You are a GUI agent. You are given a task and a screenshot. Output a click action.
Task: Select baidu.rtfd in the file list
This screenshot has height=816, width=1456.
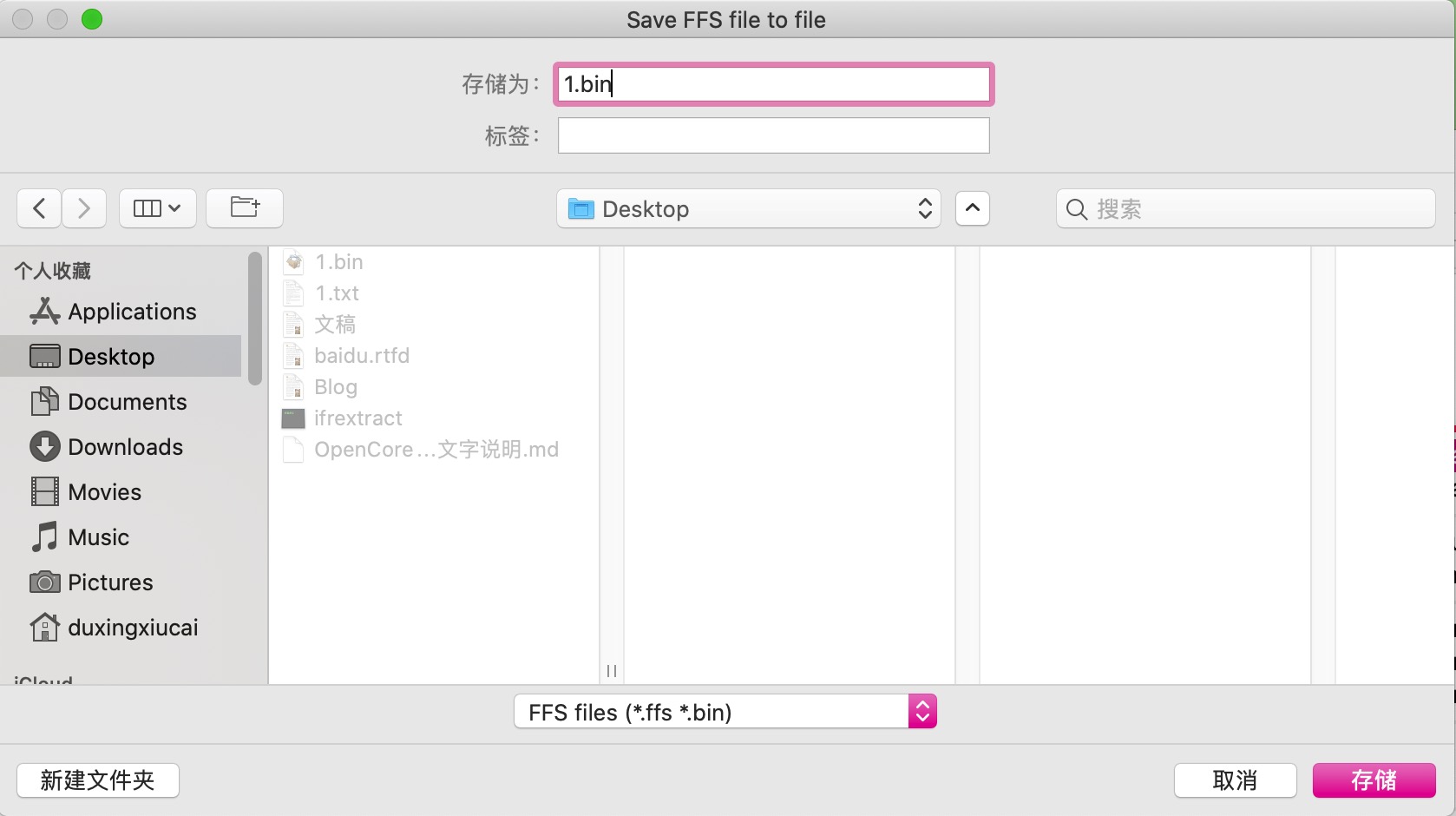(x=434, y=356)
